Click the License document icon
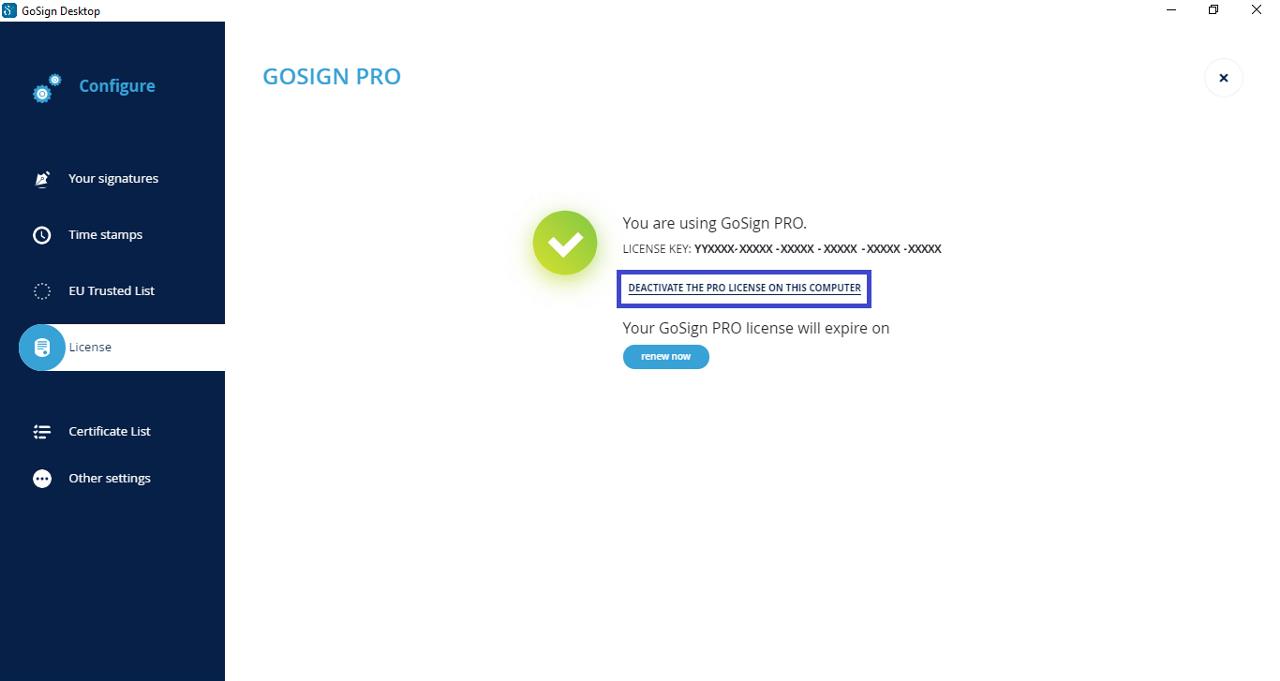 tap(42, 347)
